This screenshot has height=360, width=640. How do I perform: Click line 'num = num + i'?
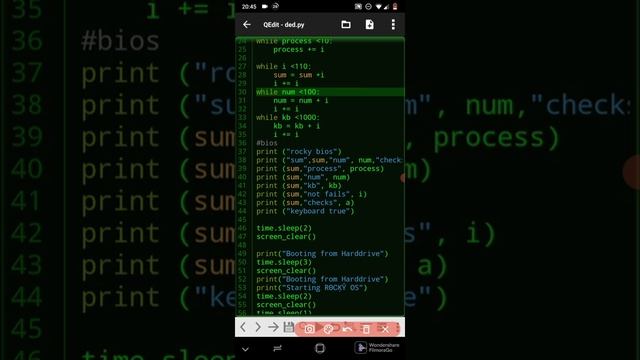pos(301,100)
